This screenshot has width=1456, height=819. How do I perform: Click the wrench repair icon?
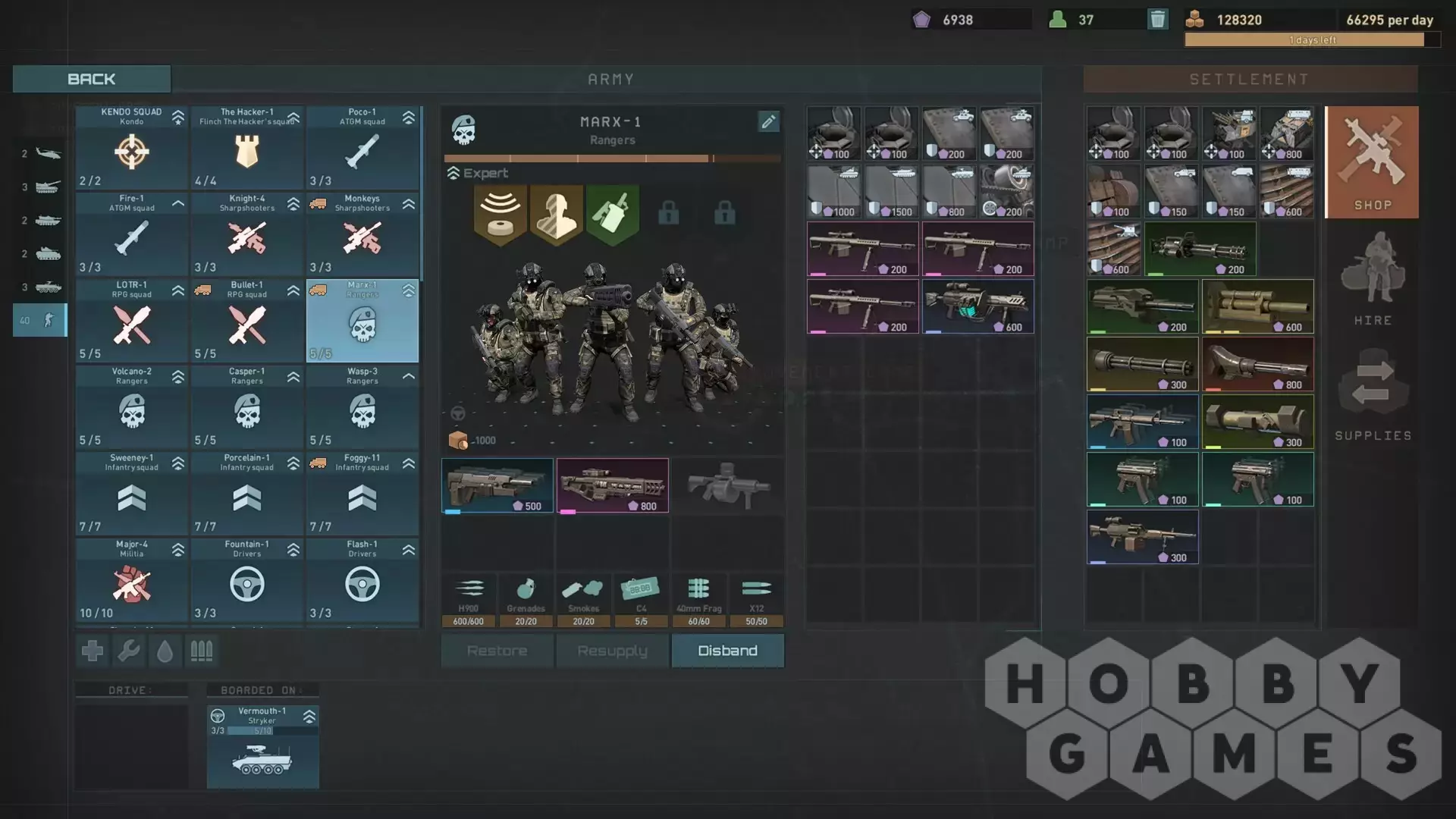129,651
